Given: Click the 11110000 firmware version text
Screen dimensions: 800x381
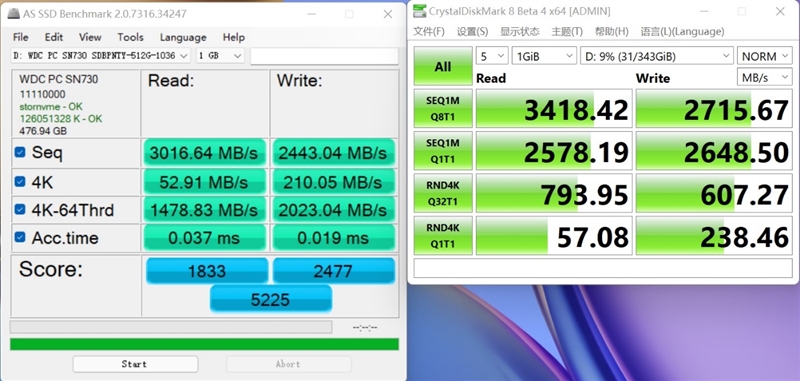Looking at the screenshot, I should pyautogui.click(x=42, y=94).
